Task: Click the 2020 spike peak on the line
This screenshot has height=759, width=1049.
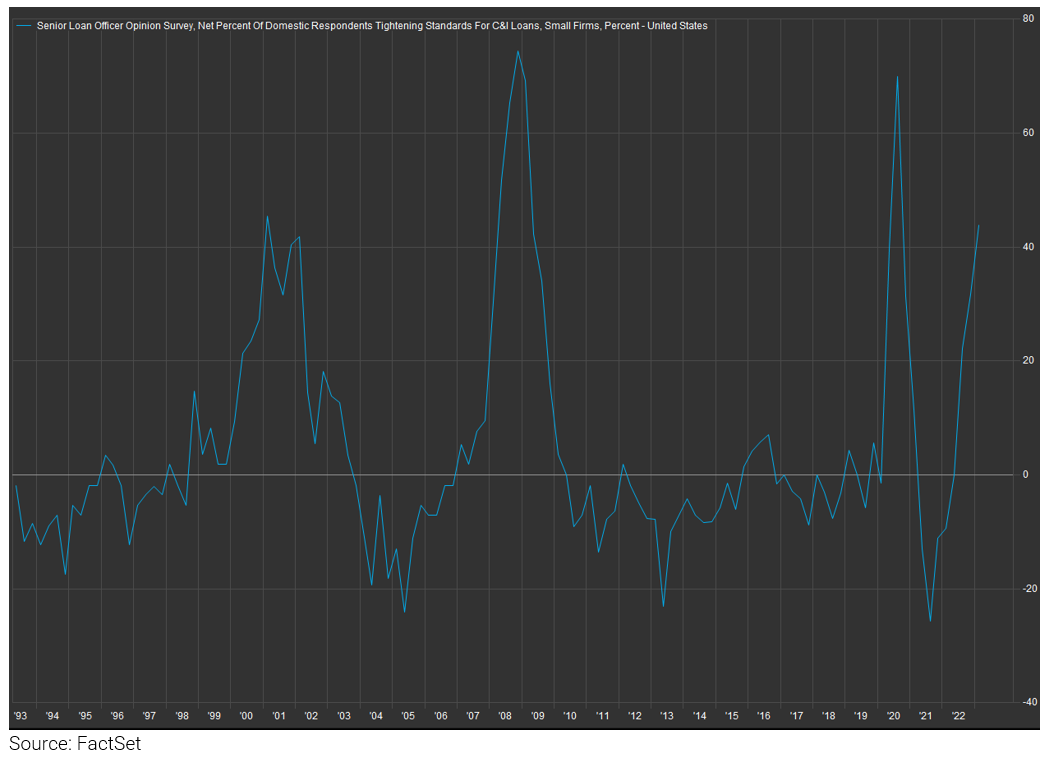Action: point(897,77)
